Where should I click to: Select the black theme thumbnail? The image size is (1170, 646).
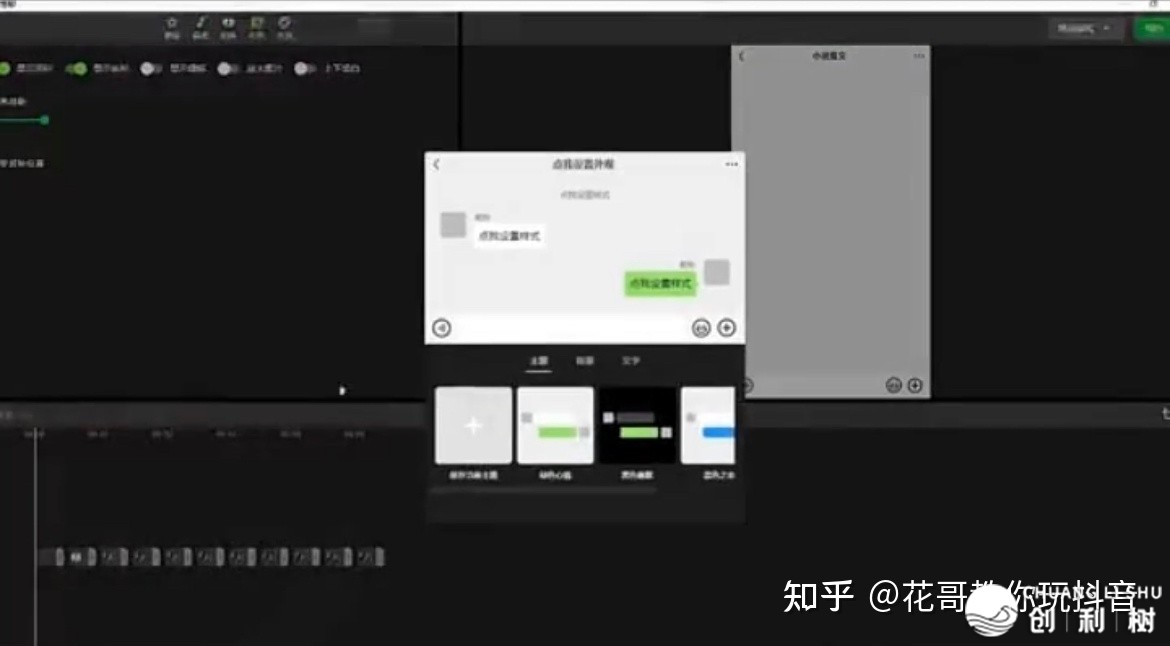[638, 425]
